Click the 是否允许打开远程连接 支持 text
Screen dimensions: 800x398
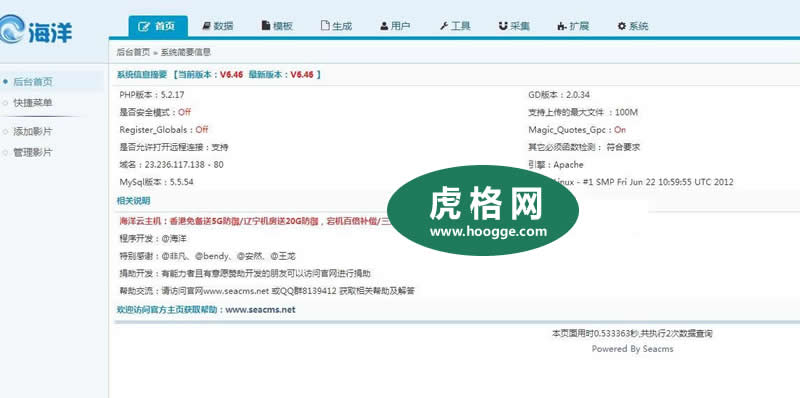(x=174, y=147)
